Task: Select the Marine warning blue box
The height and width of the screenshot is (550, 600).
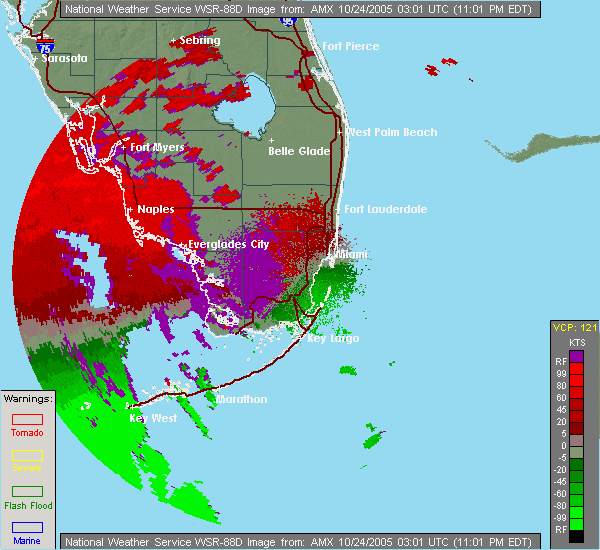Action: [27, 527]
